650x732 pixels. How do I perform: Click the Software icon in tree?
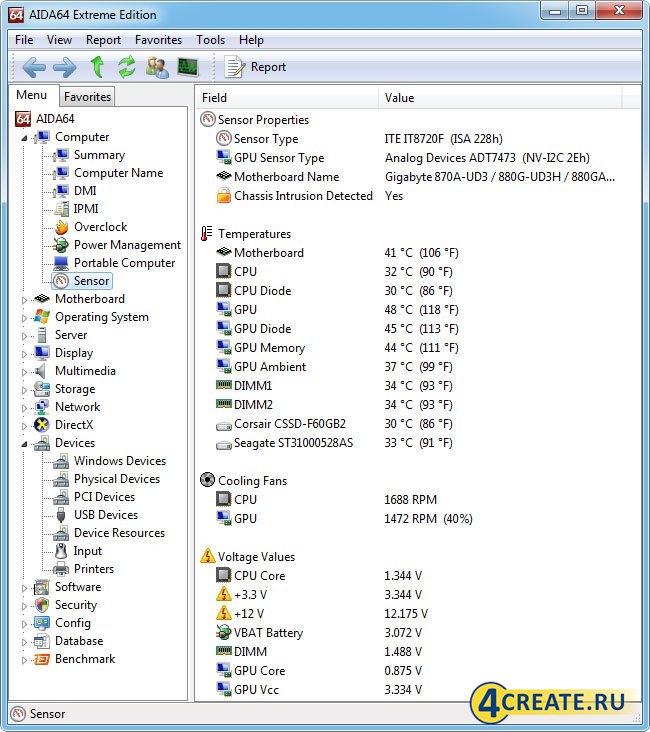(x=42, y=587)
